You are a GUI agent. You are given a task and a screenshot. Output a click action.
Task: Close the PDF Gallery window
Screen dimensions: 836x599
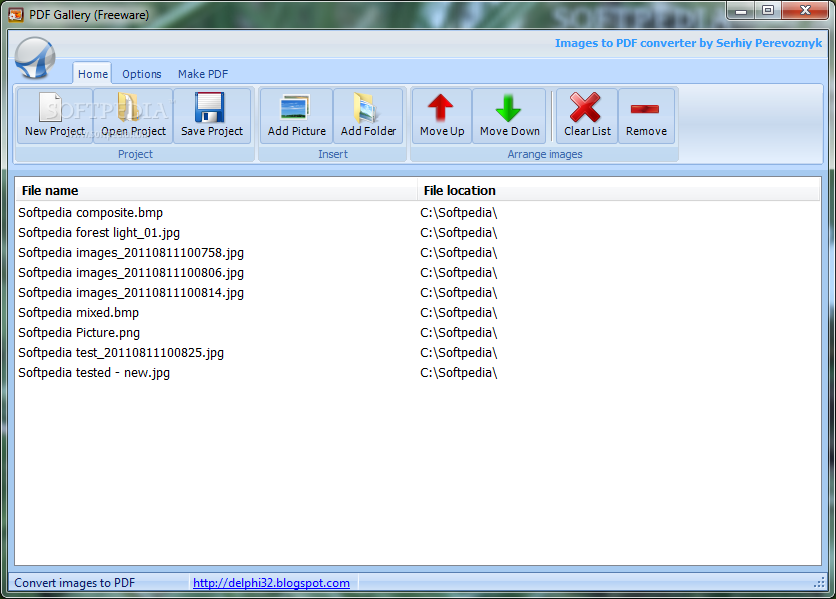click(805, 10)
